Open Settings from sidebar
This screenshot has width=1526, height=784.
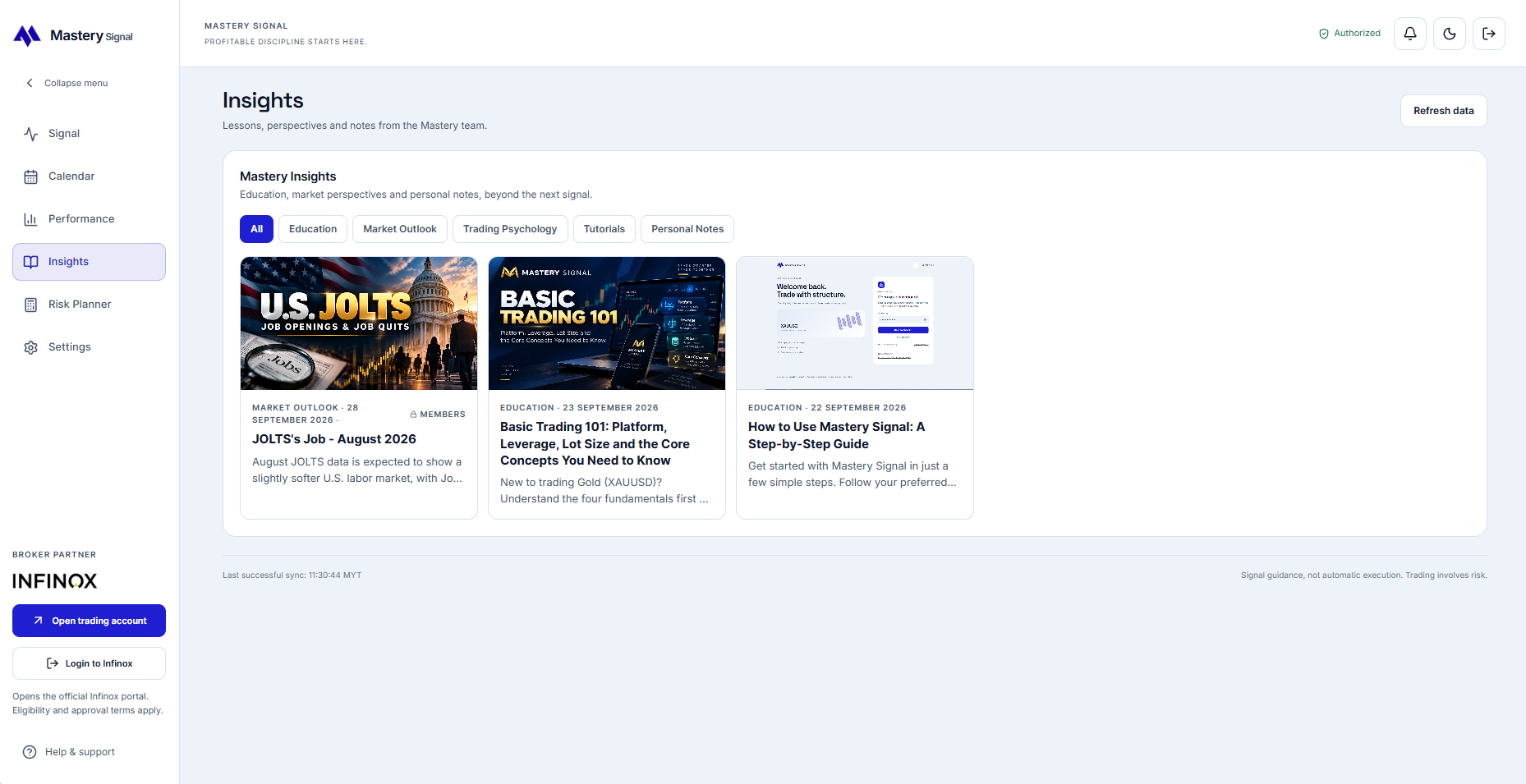point(89,347)
